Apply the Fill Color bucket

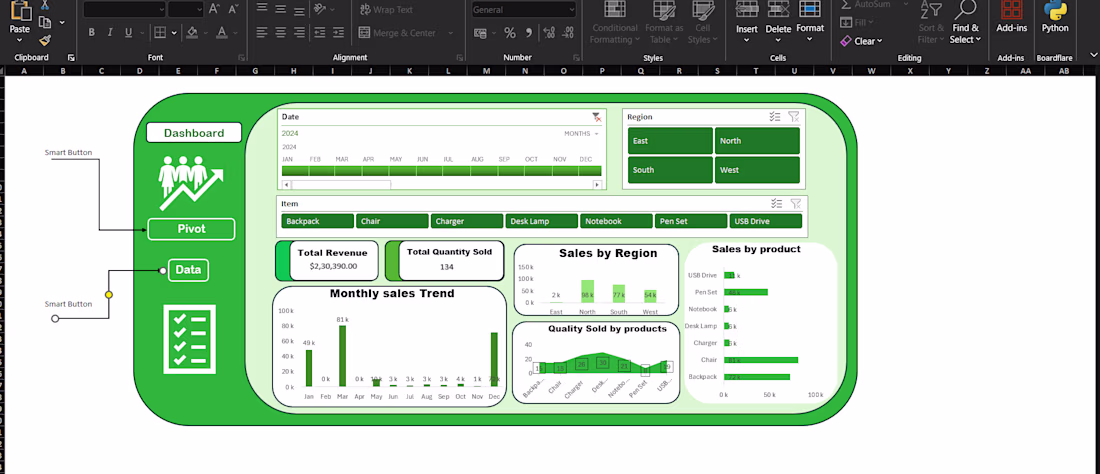pos(192,32)
